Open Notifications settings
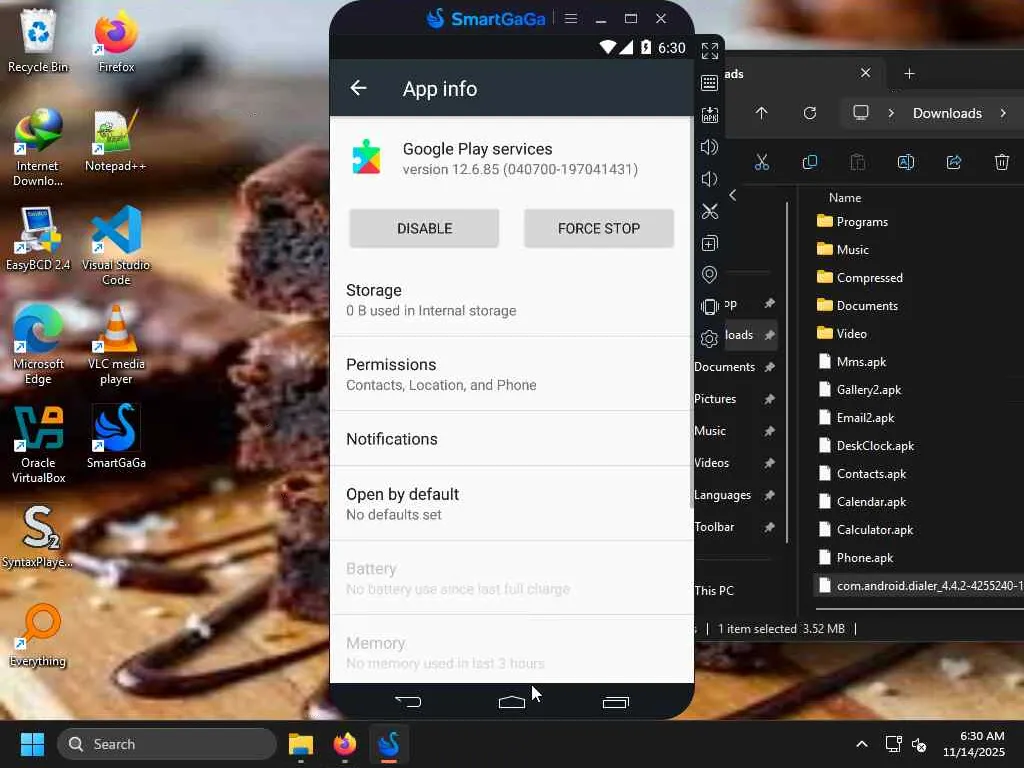This screenshot has width=1024, height=768. click(x=511, y=439)
